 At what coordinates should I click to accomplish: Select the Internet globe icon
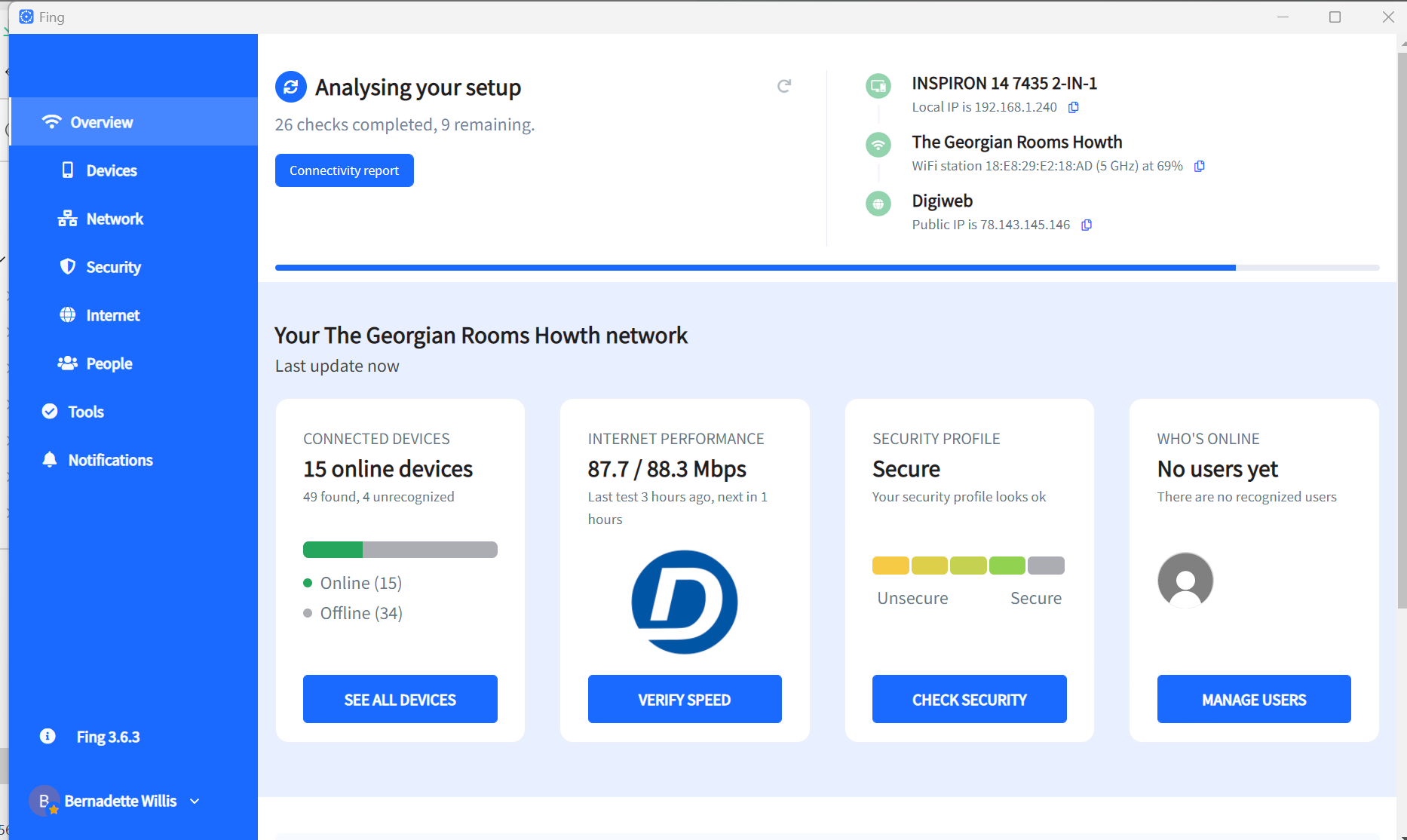pos(67,314)
